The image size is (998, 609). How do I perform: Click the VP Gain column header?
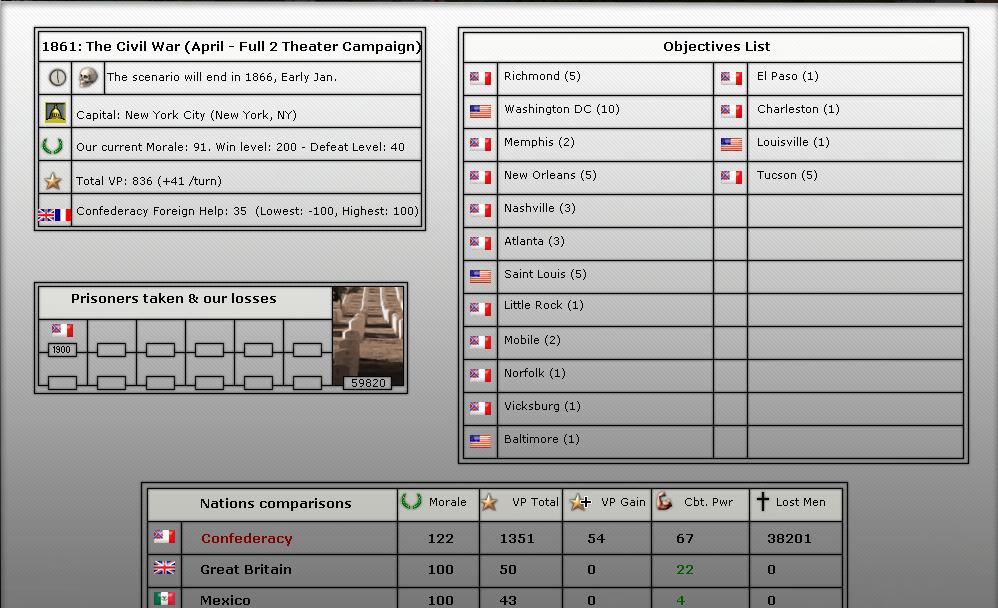(x=607, y=502)
